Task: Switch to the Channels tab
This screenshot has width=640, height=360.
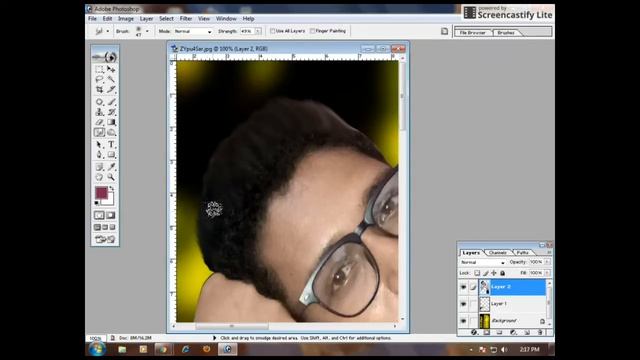Action: 498,253
